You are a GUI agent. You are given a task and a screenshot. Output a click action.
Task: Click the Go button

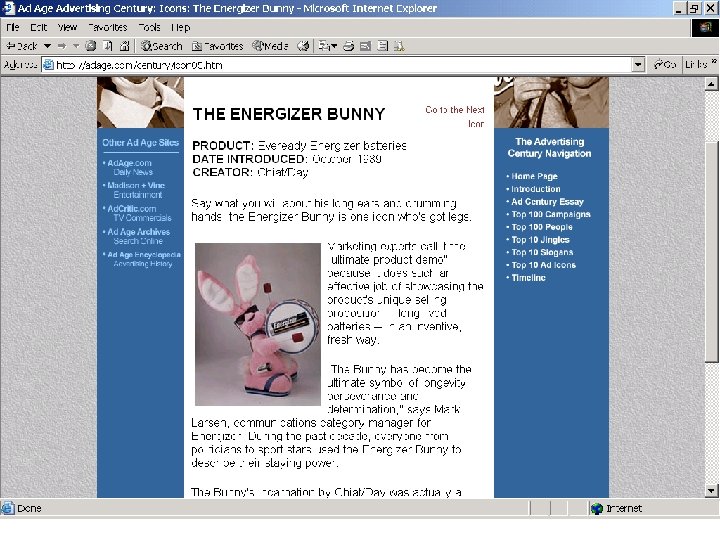click(x=664, y=65)
